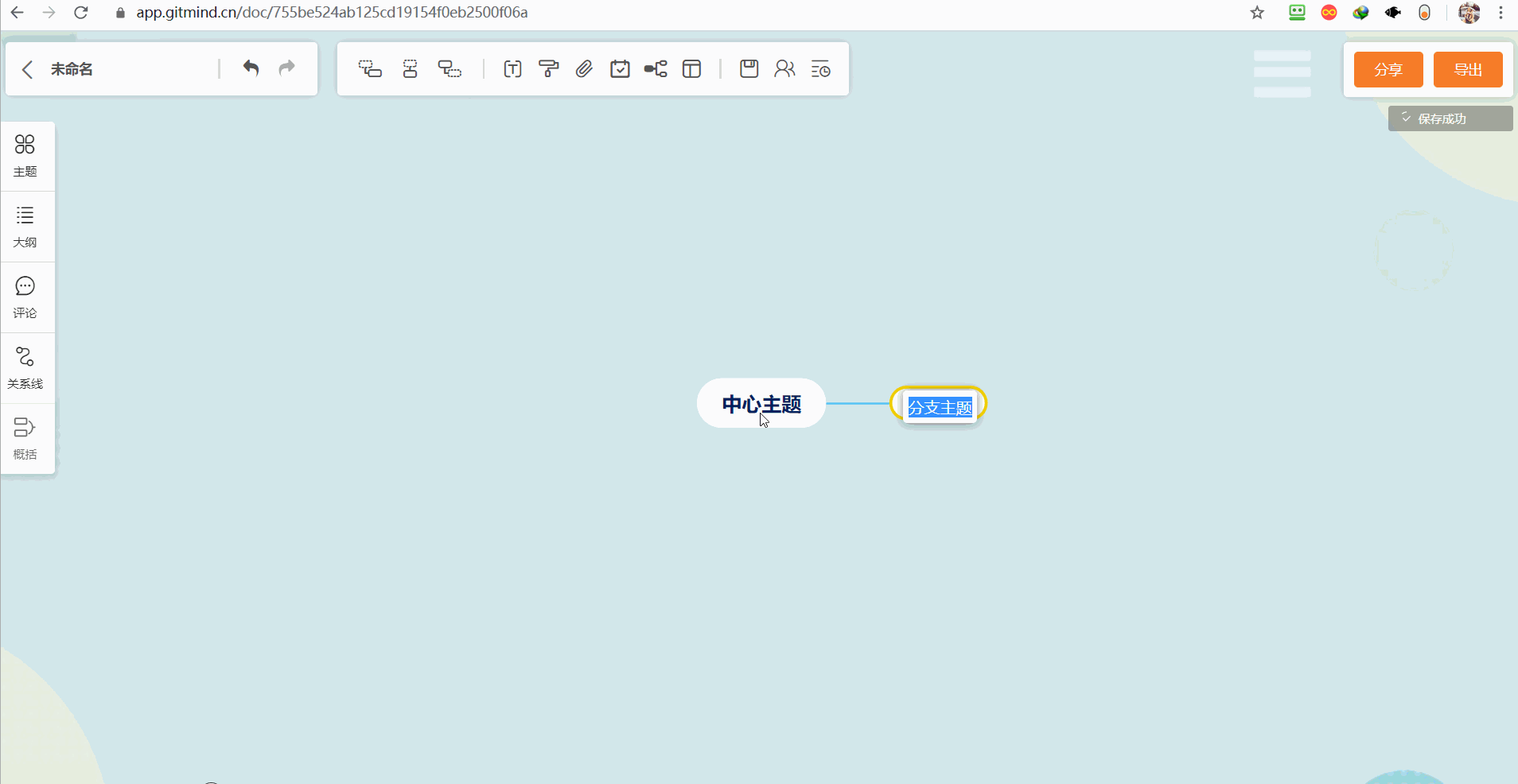Click the orange 导出 button

tap(1467, 70)
